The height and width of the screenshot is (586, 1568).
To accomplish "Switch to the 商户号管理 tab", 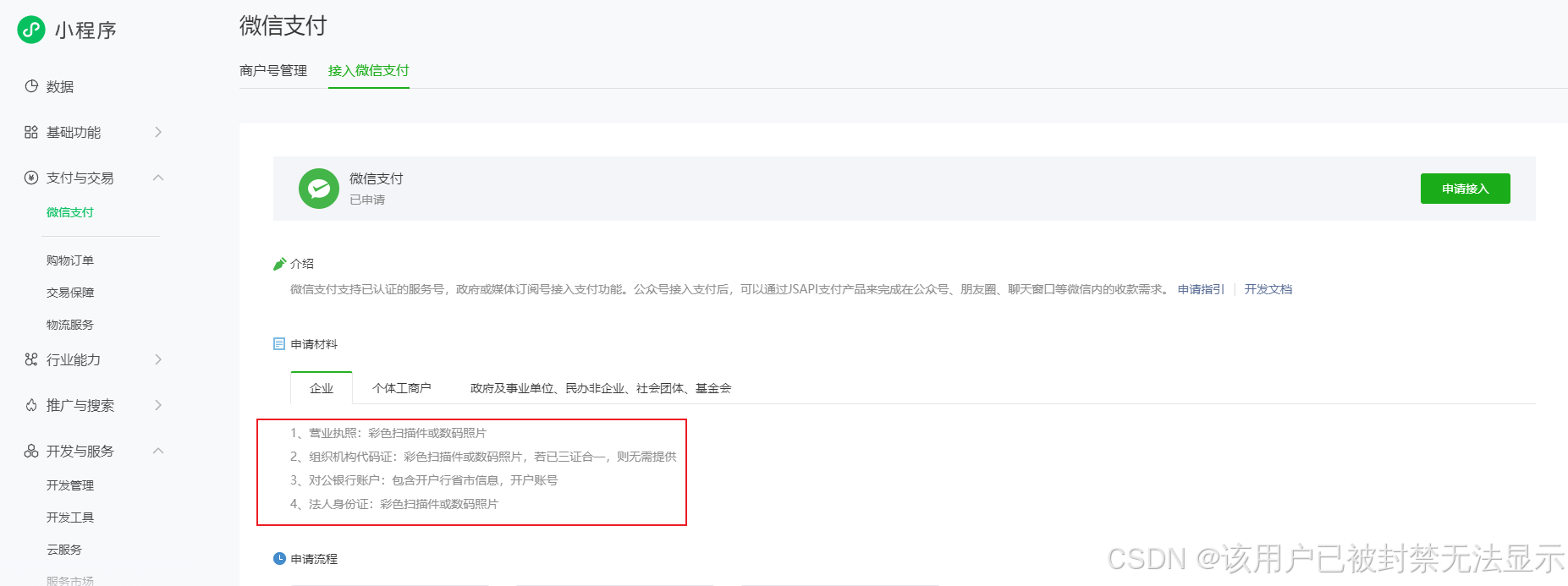I will coord(273,71).
